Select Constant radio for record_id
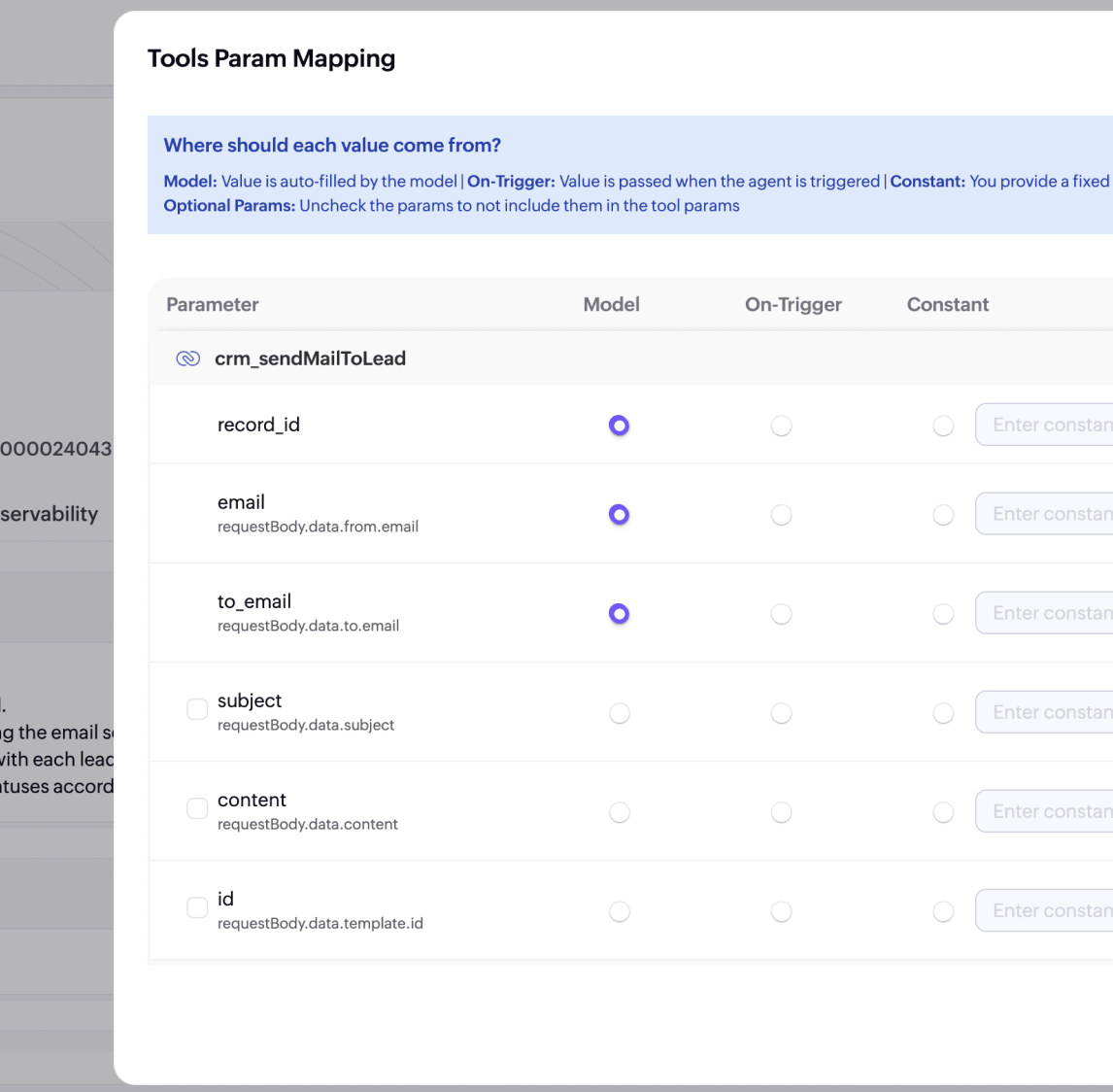1113x1092 pixels. [943, 426]
